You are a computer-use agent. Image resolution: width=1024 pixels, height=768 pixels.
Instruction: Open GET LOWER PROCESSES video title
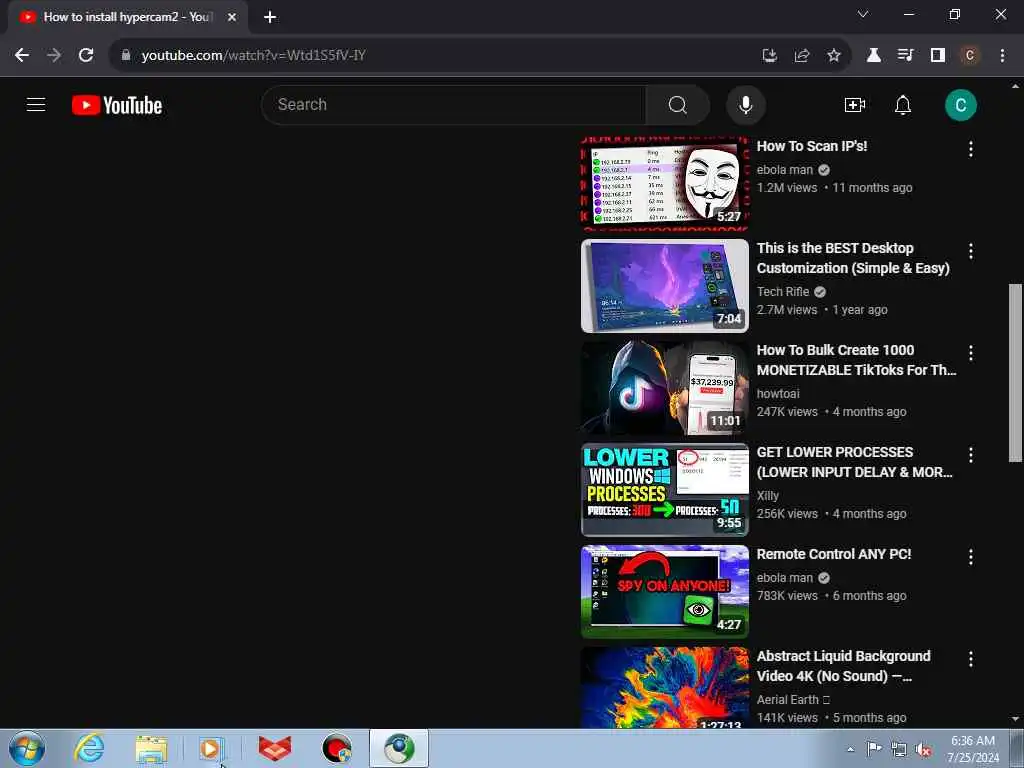click(x=854, y=462)
